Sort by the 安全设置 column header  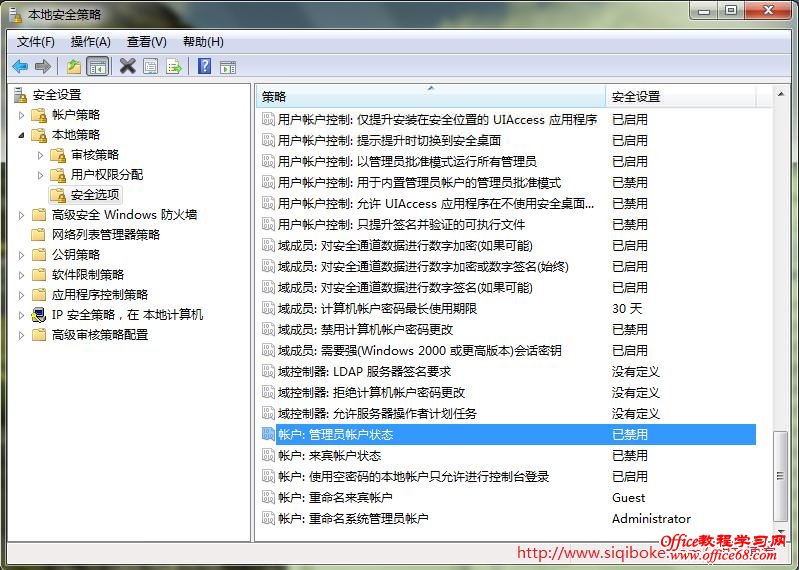tap(681, 96)
